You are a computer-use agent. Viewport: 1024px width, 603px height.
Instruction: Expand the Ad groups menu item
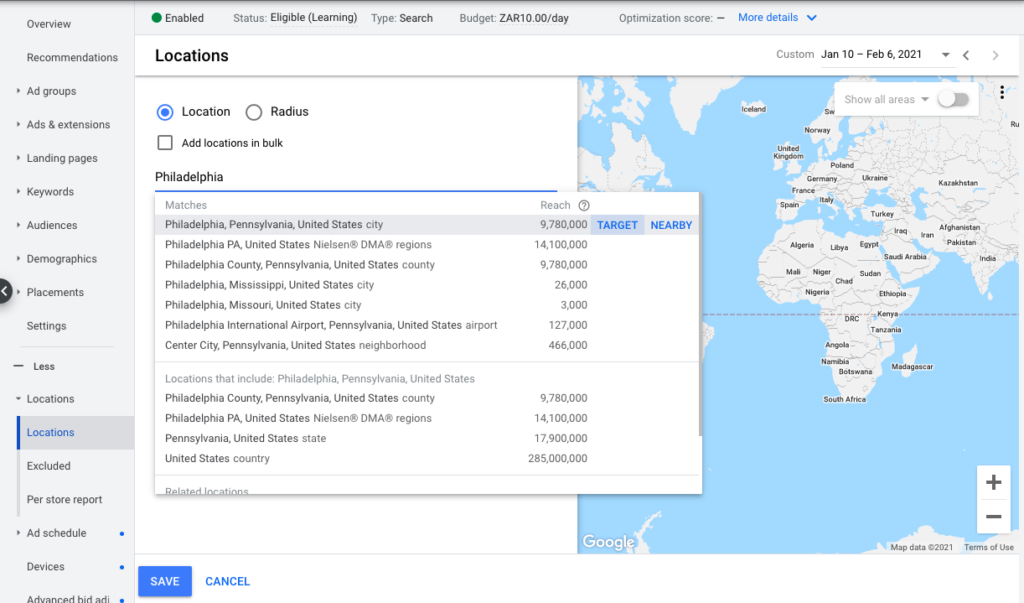click(18, 91)
